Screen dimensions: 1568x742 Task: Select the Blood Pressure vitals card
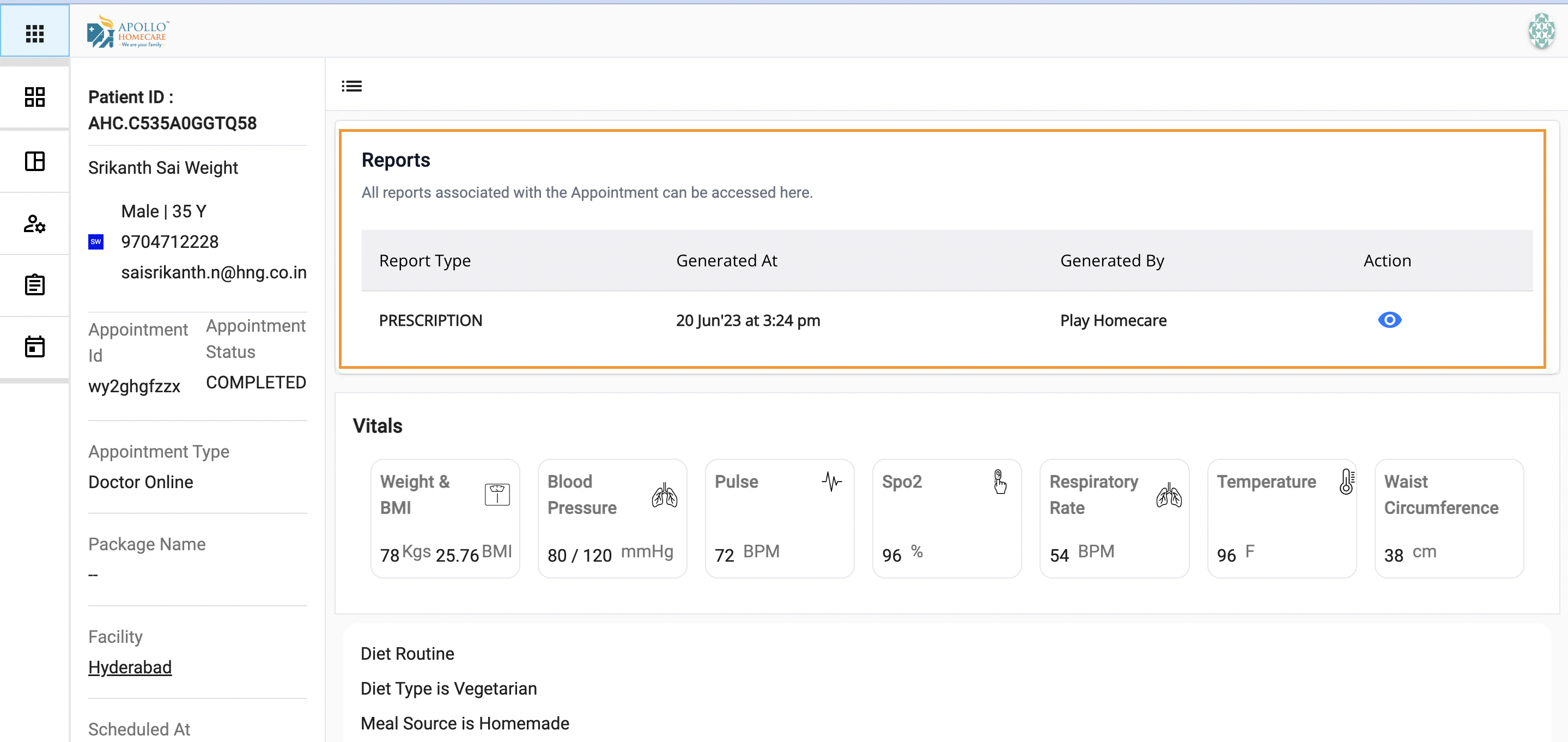(612, 518)
